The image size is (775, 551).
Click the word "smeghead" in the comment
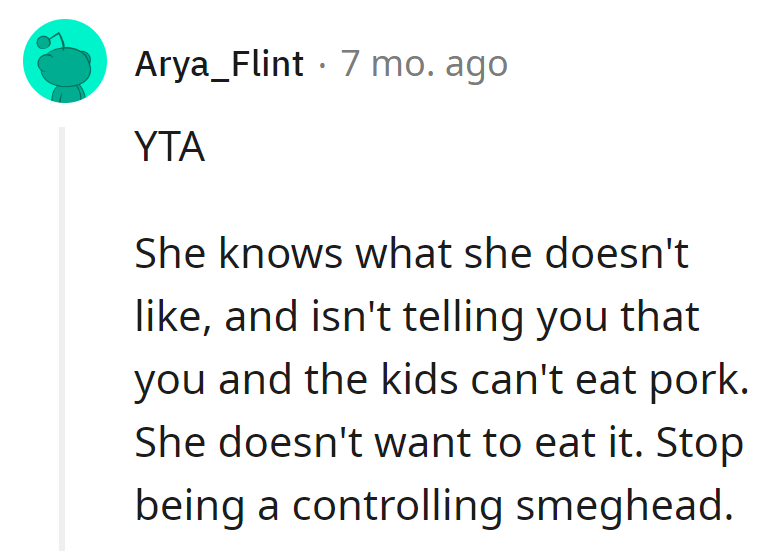[x=619, y=506]
